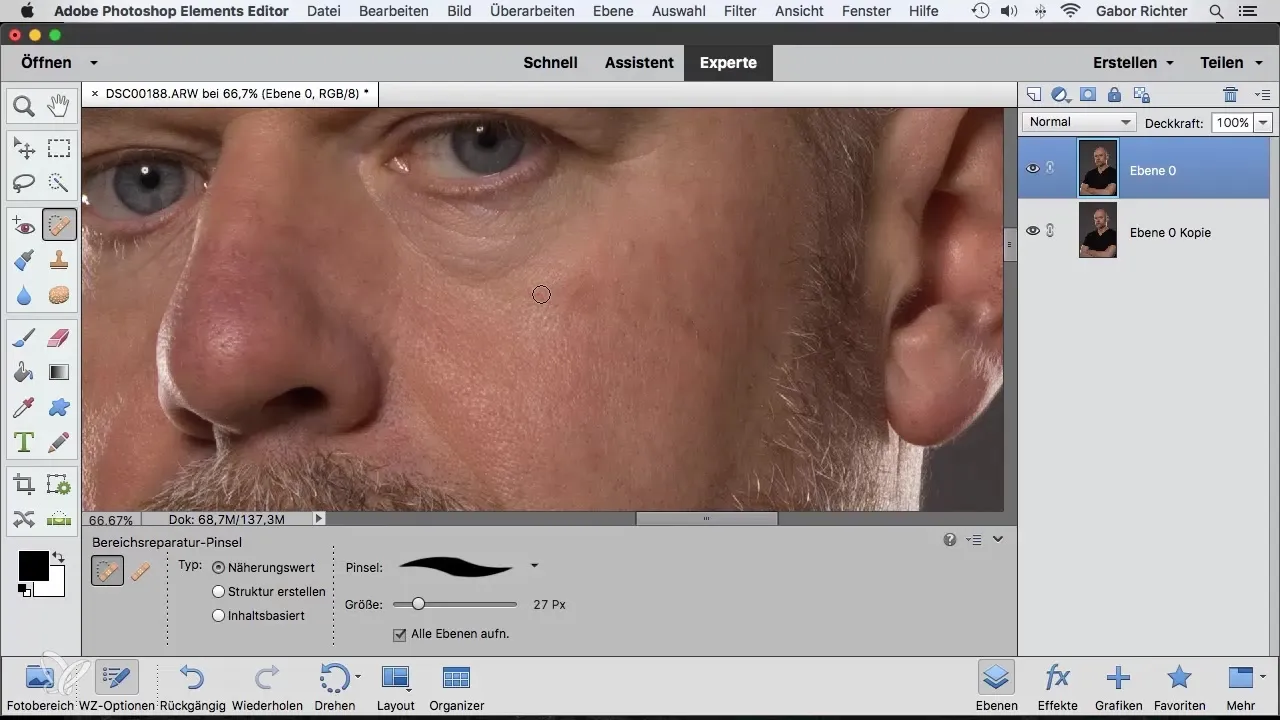Select the Pencil tool
Screen dimensions: 1280x720
coord(59,441)
